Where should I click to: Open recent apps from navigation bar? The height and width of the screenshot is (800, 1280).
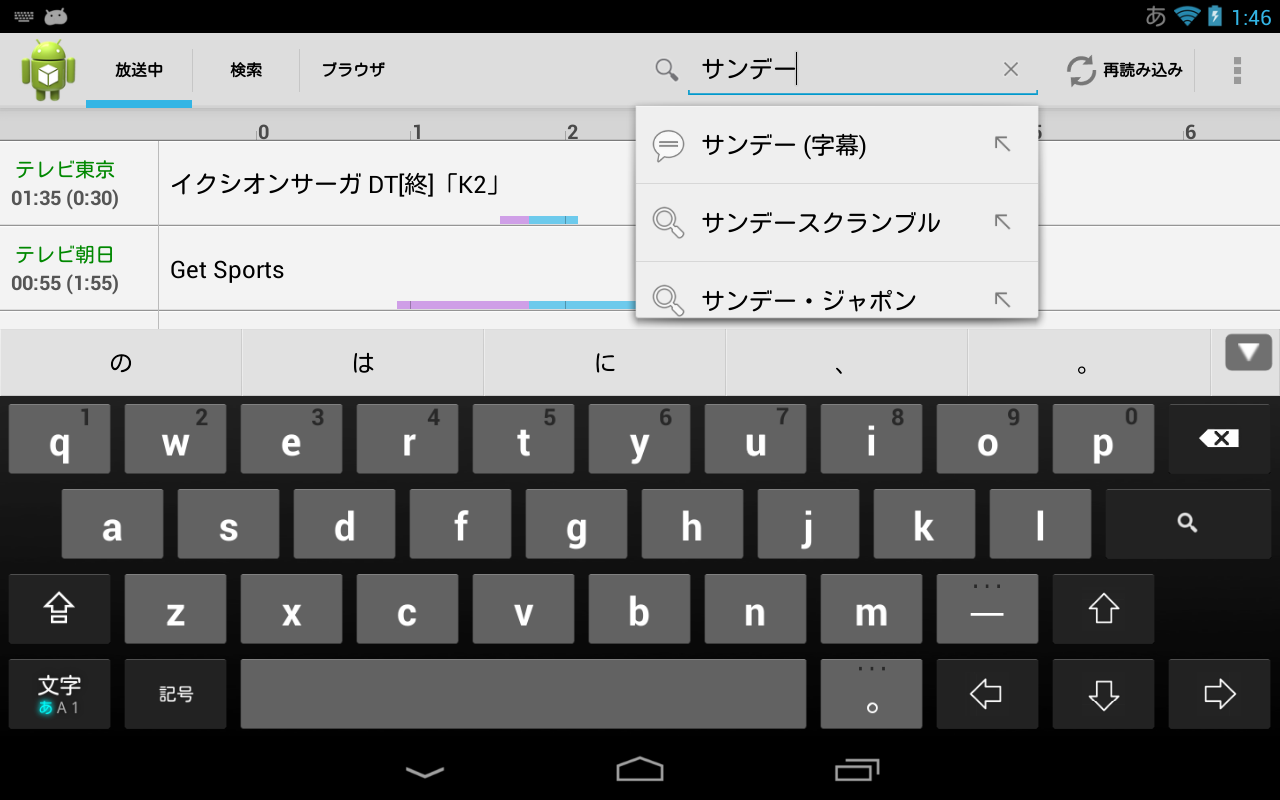(855, 769)
